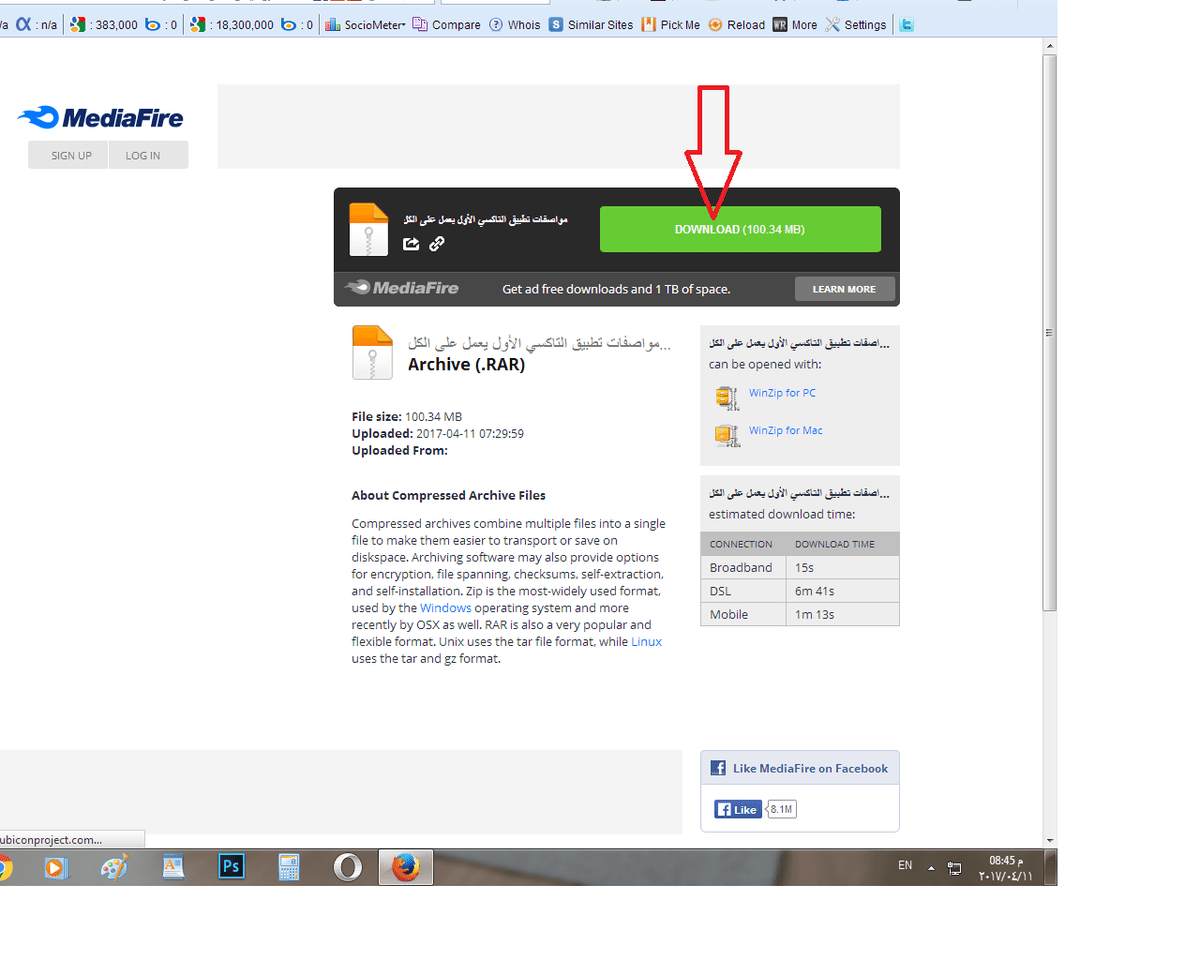Image resolution: width=1200 pixels, height=960 pixels.
Task: Click the scrollbar down arrow
Action: (1050, 841)
